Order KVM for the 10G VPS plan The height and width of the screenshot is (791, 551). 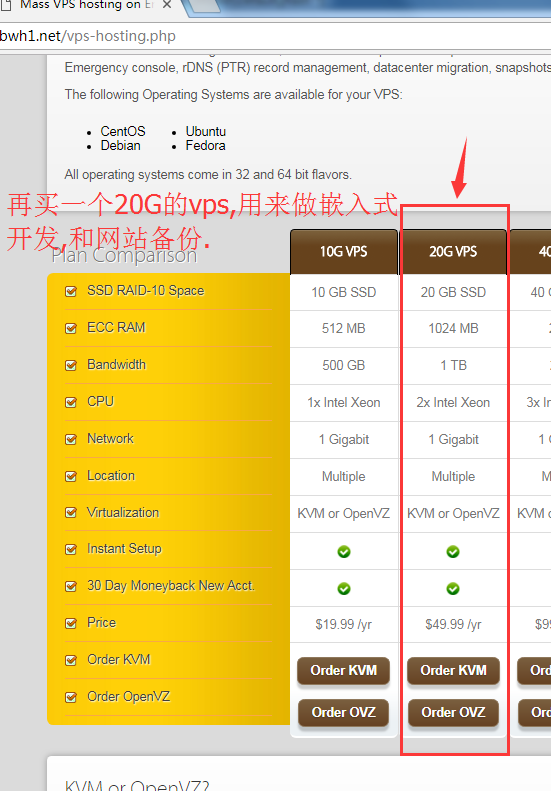click(x=344, y=670)
